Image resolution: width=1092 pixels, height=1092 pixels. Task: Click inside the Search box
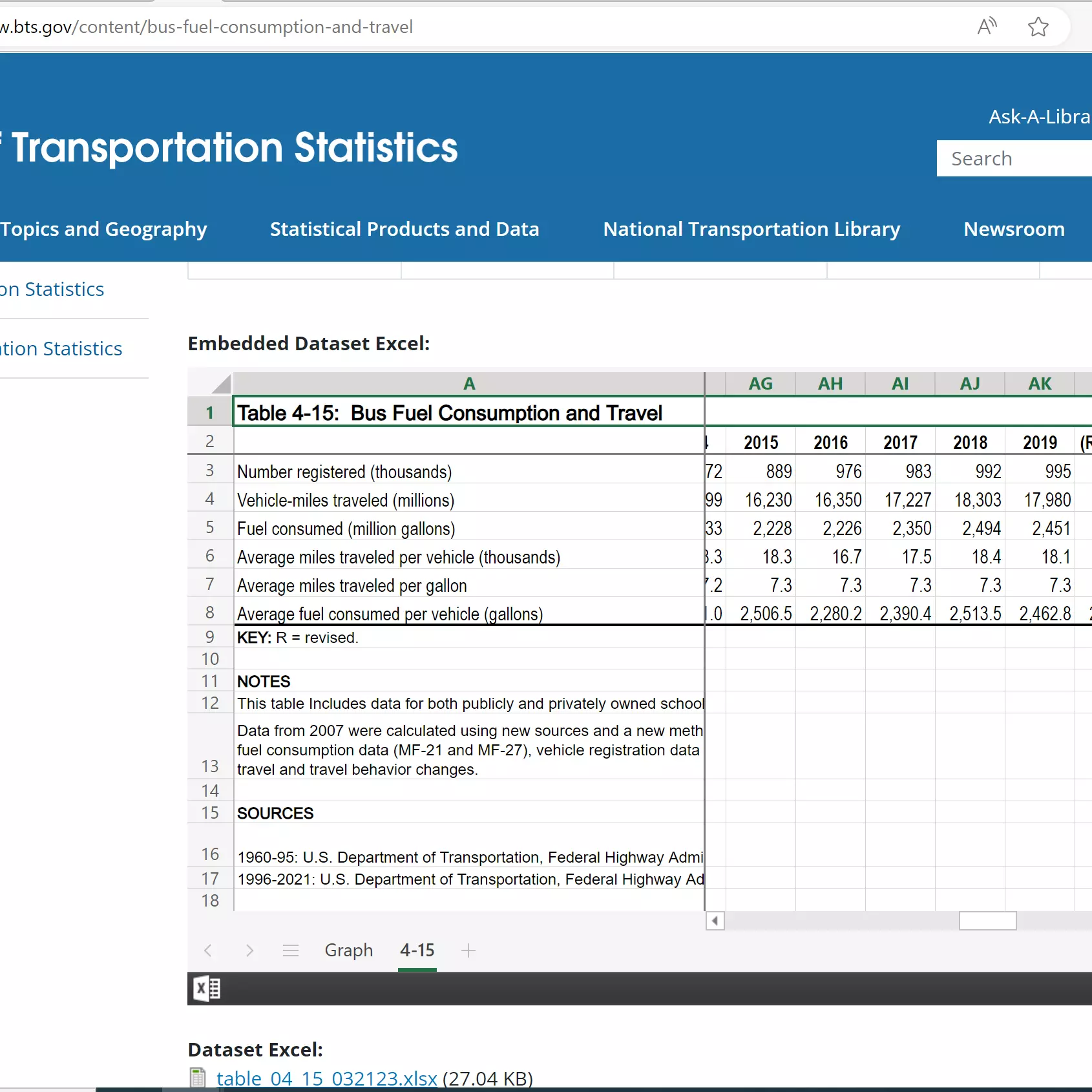1013,158
